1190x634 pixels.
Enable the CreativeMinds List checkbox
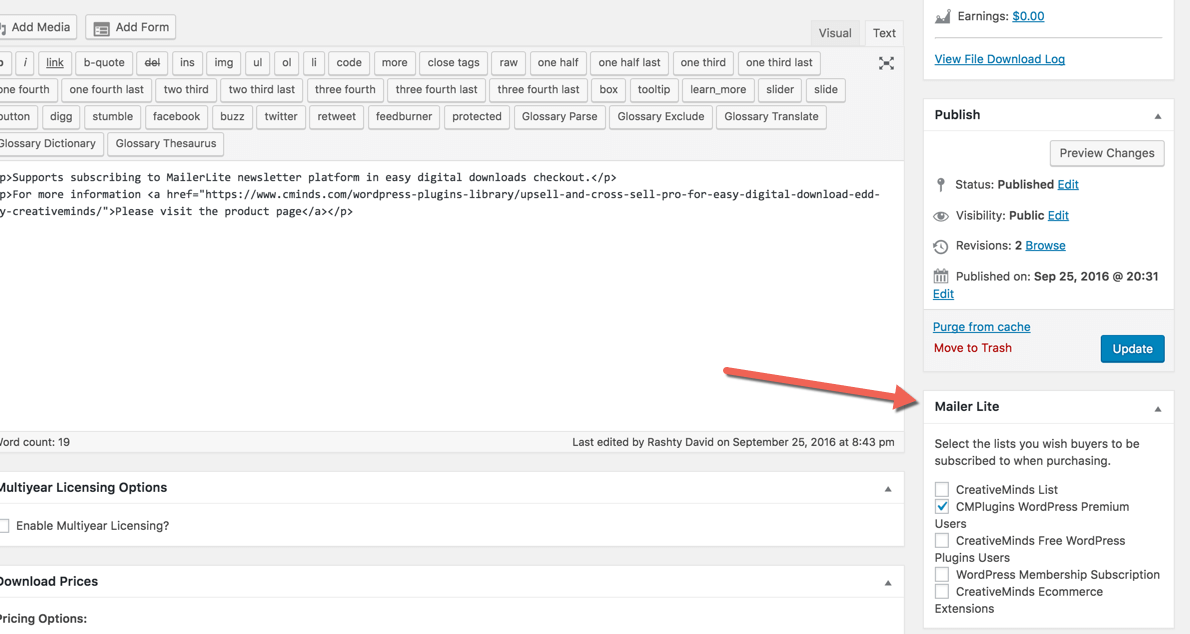point(942,490)
